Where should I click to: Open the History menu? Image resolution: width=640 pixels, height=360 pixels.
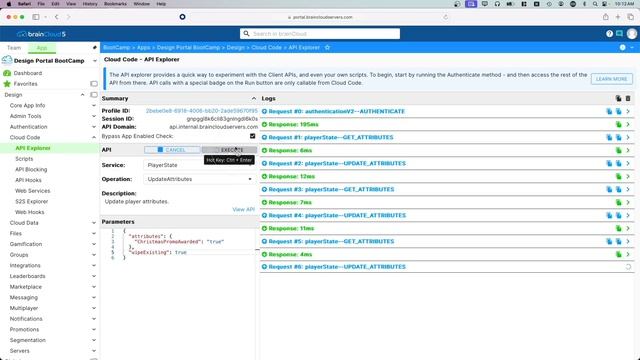(x=90, y=4)
